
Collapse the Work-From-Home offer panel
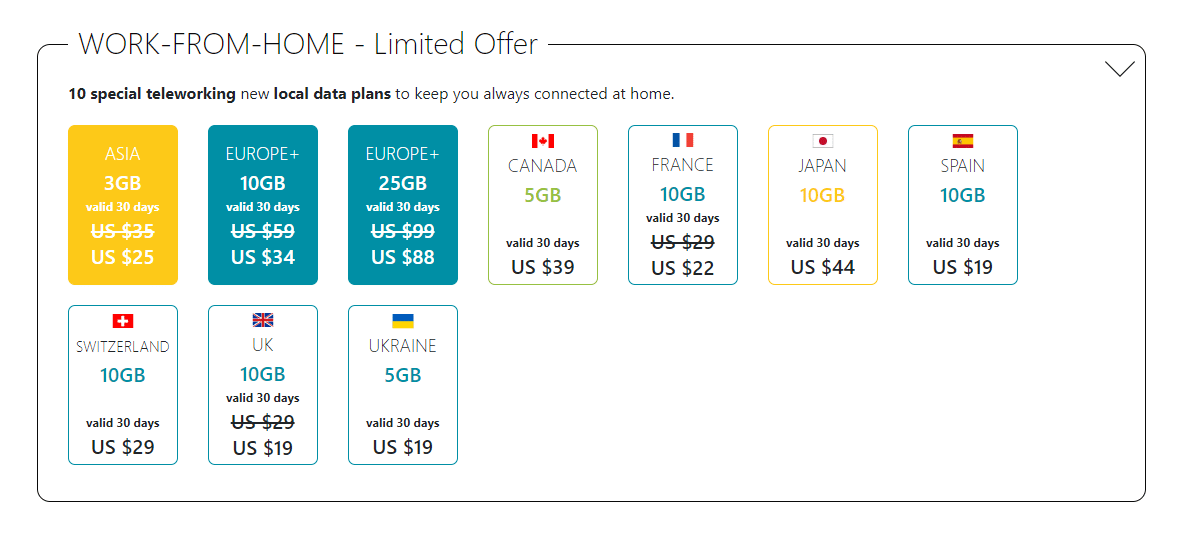pos(1119,69)
